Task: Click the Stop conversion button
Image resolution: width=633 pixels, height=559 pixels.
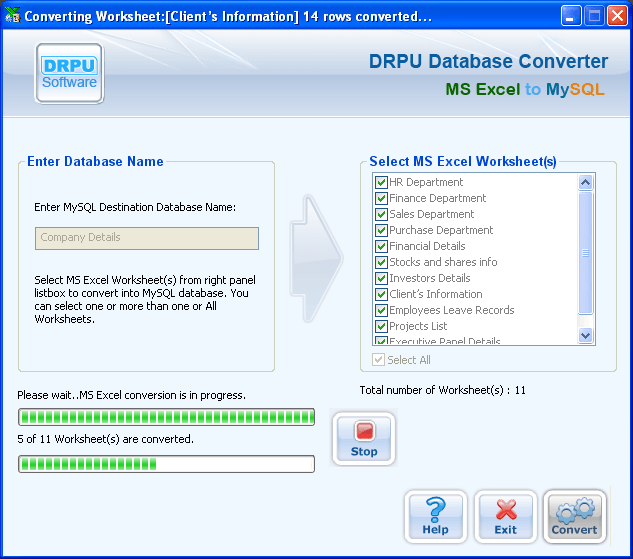Action: 364,439
